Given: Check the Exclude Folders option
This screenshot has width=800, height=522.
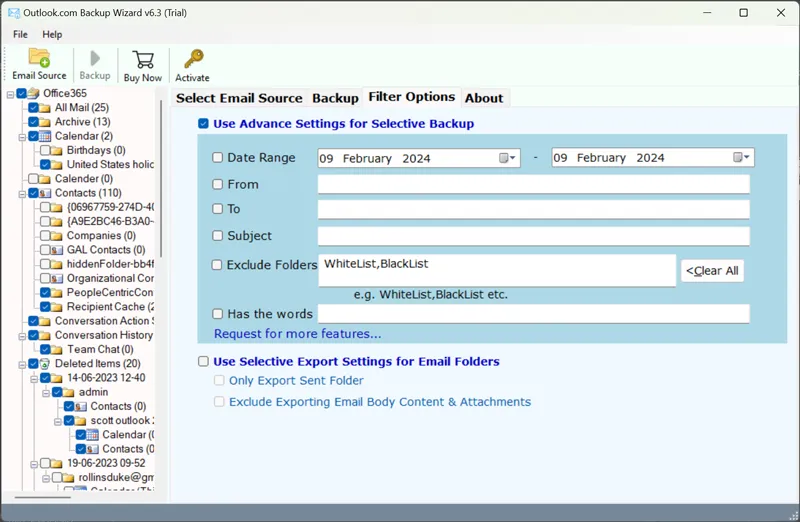Looking at the screenshot, I should (218, 266).
